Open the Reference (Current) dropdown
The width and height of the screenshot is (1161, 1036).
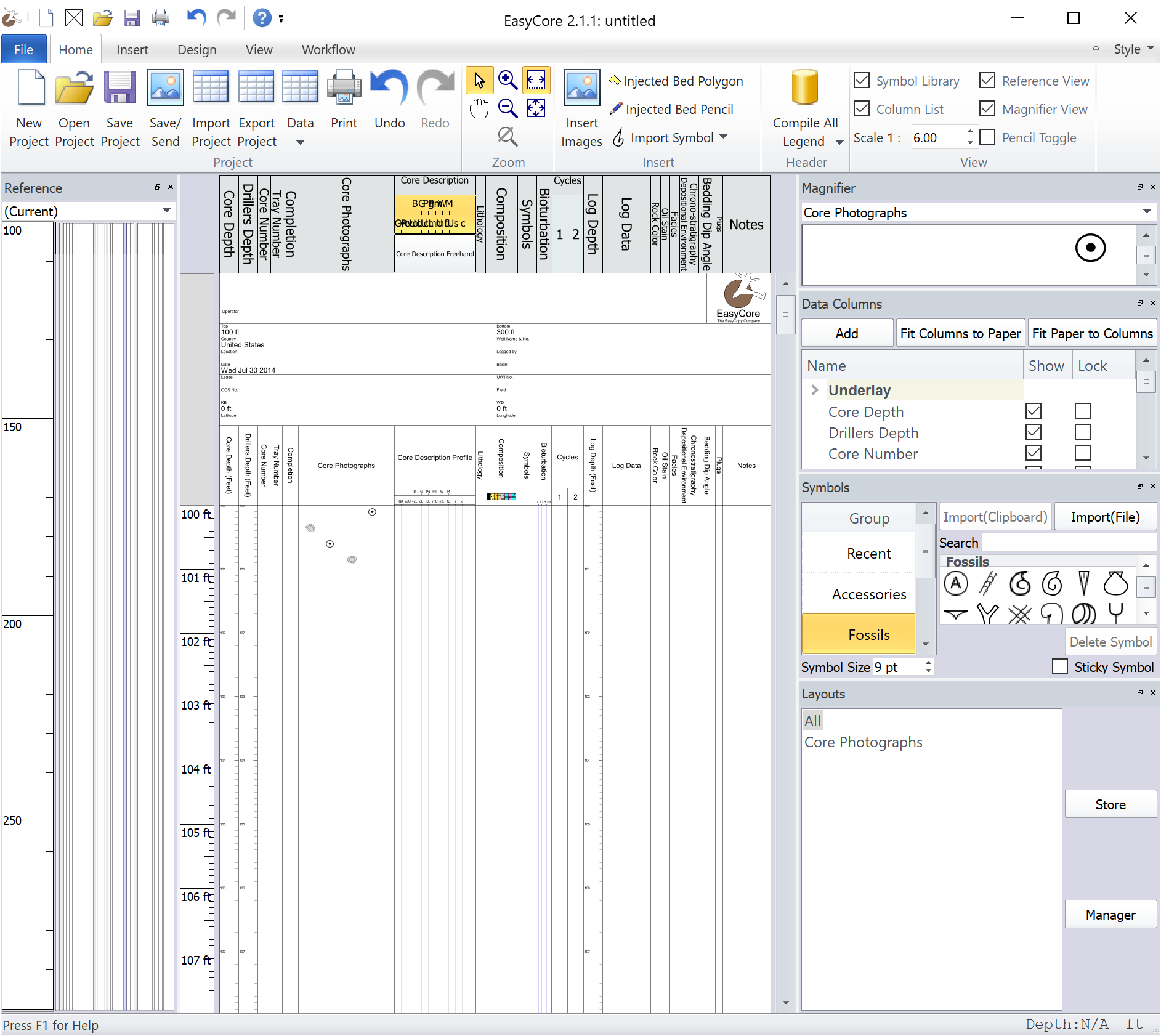pyautogui.click(x=166, y=211)
